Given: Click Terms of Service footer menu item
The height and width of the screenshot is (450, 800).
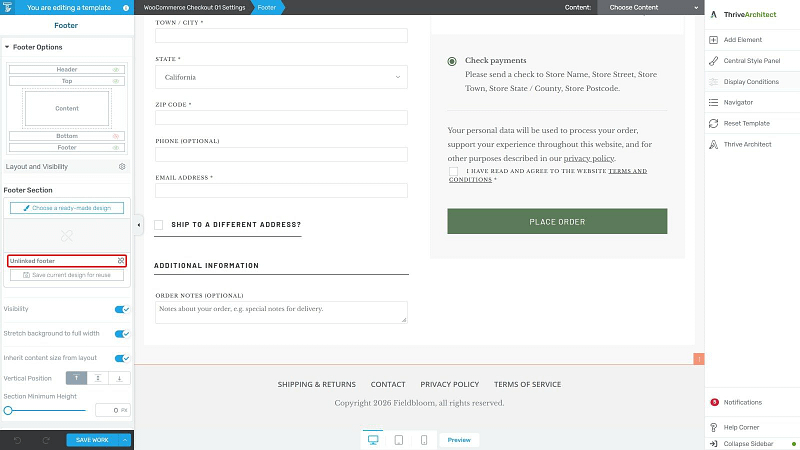Looking at the screenshot, I should click(528, 384).
